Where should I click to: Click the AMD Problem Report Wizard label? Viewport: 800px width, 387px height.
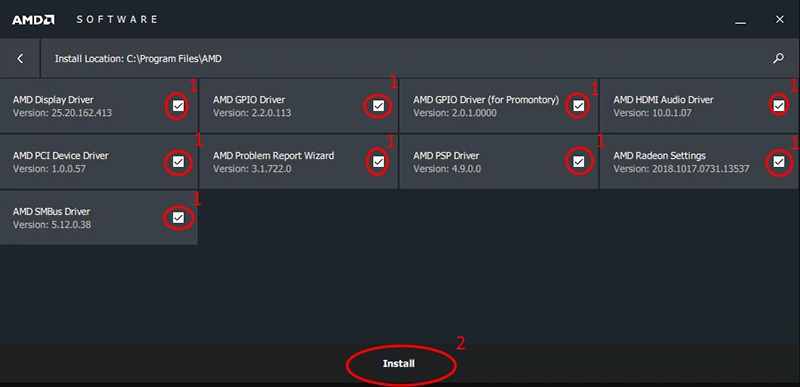point(273,156)
